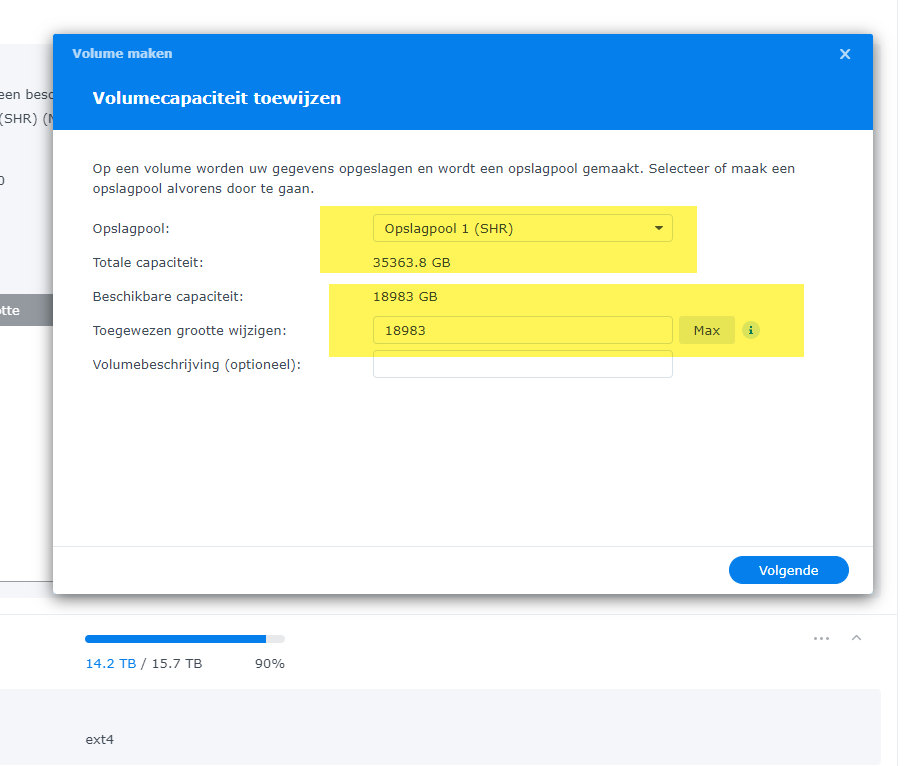The image size is (905, 766).
Task: Click the Volumecapaciteit toewijzen heading
Action: (216, 98)
